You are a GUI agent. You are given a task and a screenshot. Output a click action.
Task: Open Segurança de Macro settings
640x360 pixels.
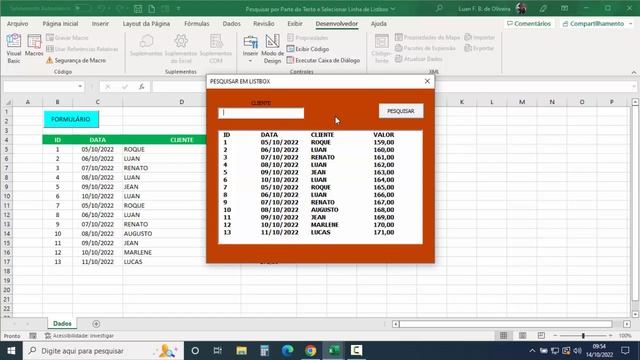[x=76, y=60]
